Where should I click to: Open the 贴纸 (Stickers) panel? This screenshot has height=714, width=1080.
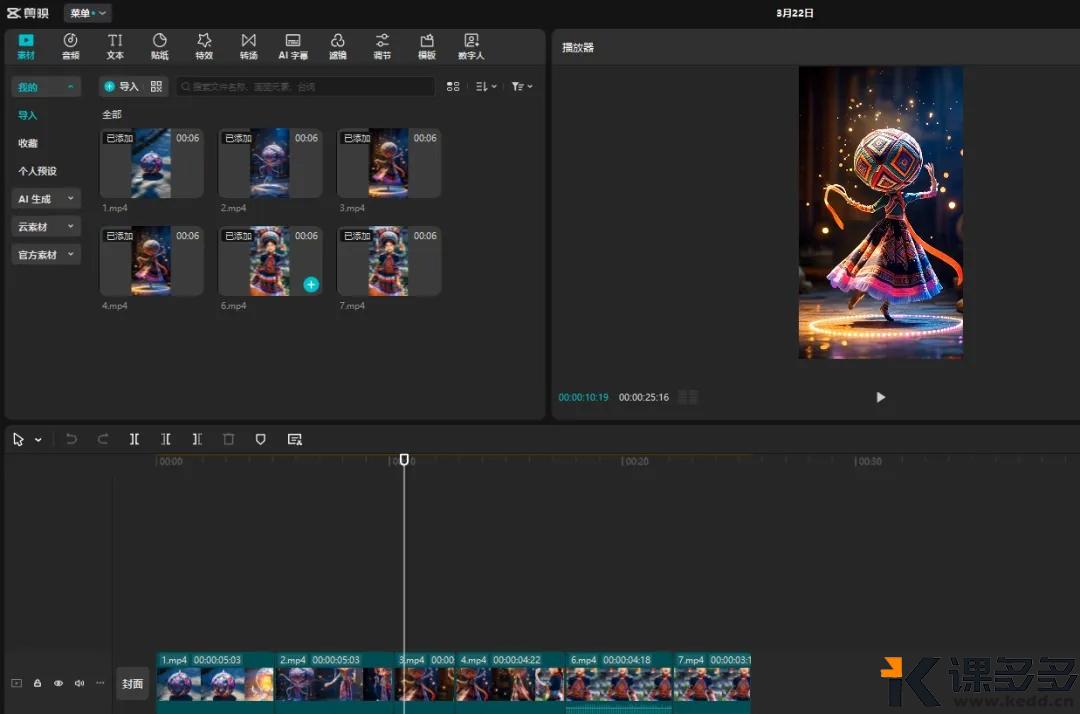[160, 46]
